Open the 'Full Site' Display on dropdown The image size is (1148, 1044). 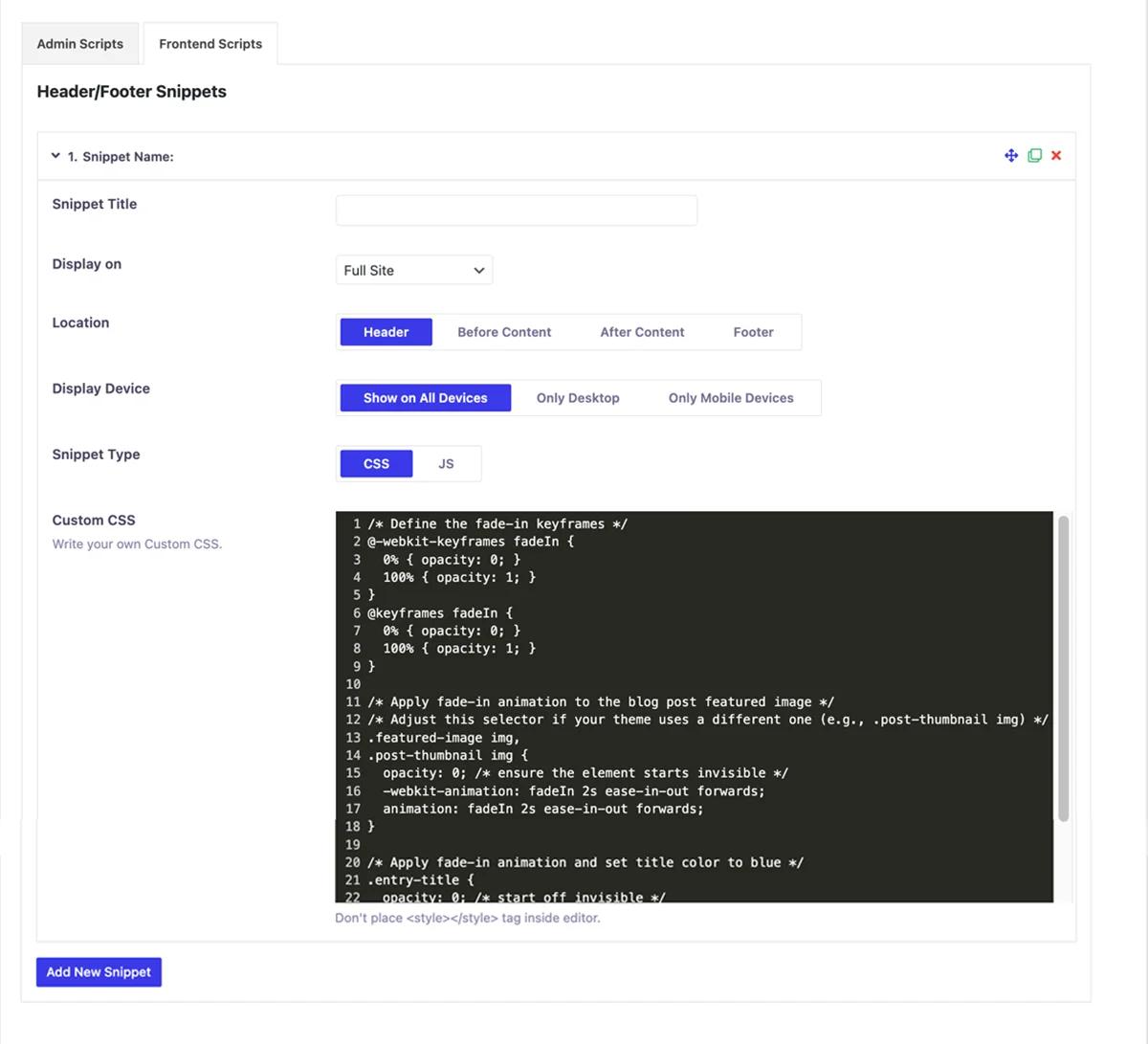pyautogui.click(x=413, y=270)
